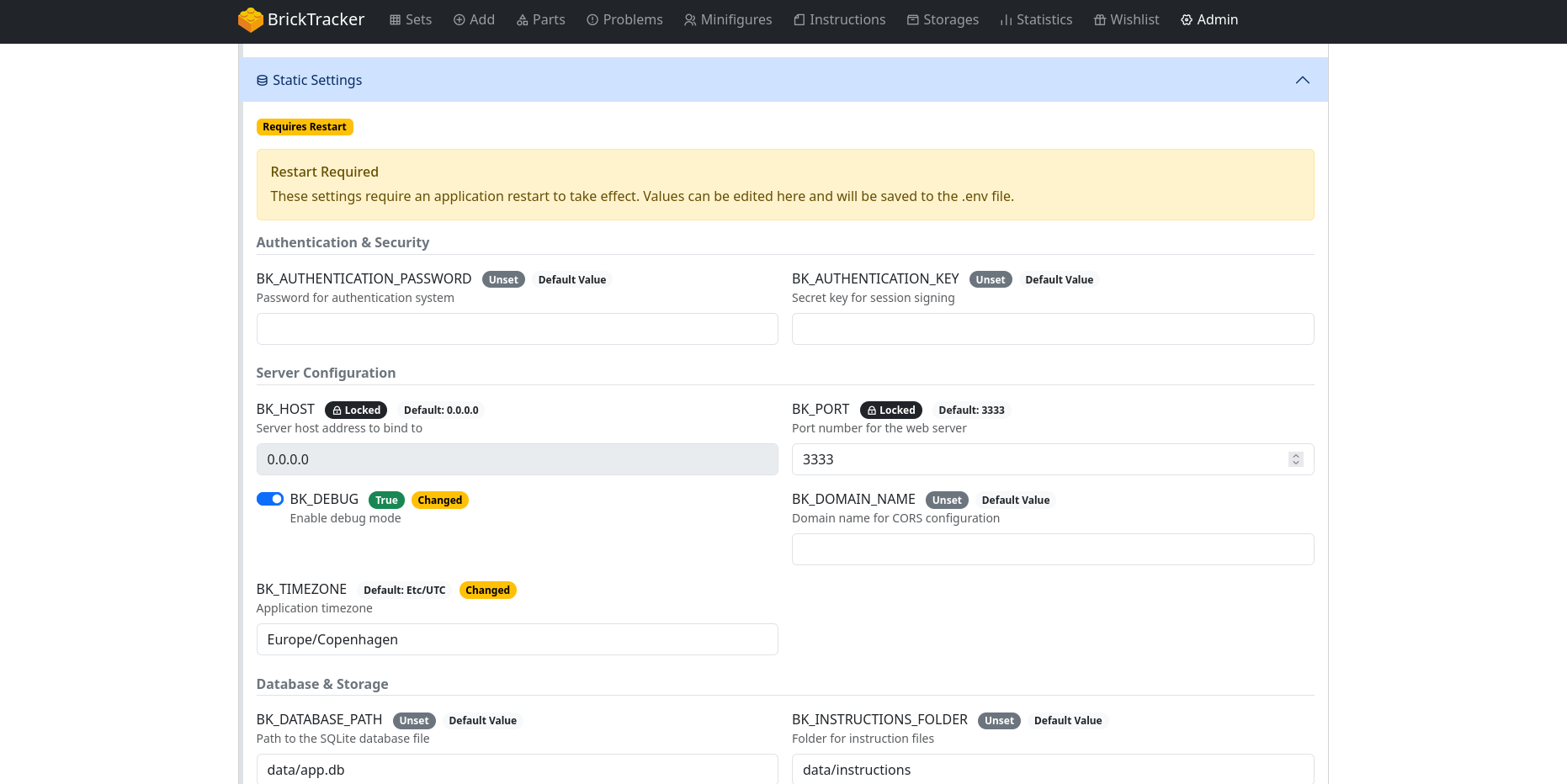Click the Add plus-circle icon

point(459,20)
